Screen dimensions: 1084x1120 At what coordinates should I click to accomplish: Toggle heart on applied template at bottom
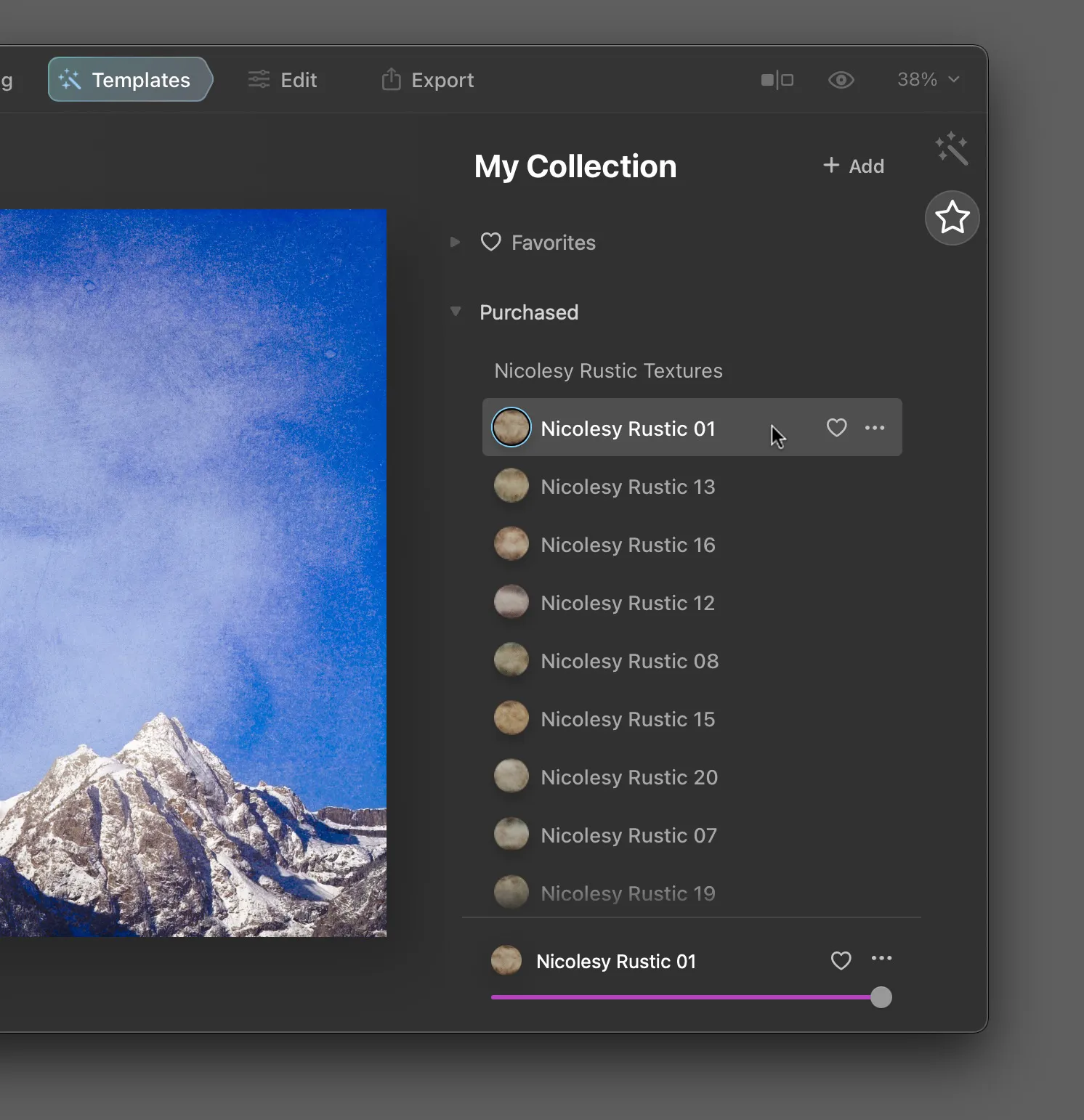click(x=841, y=961)
